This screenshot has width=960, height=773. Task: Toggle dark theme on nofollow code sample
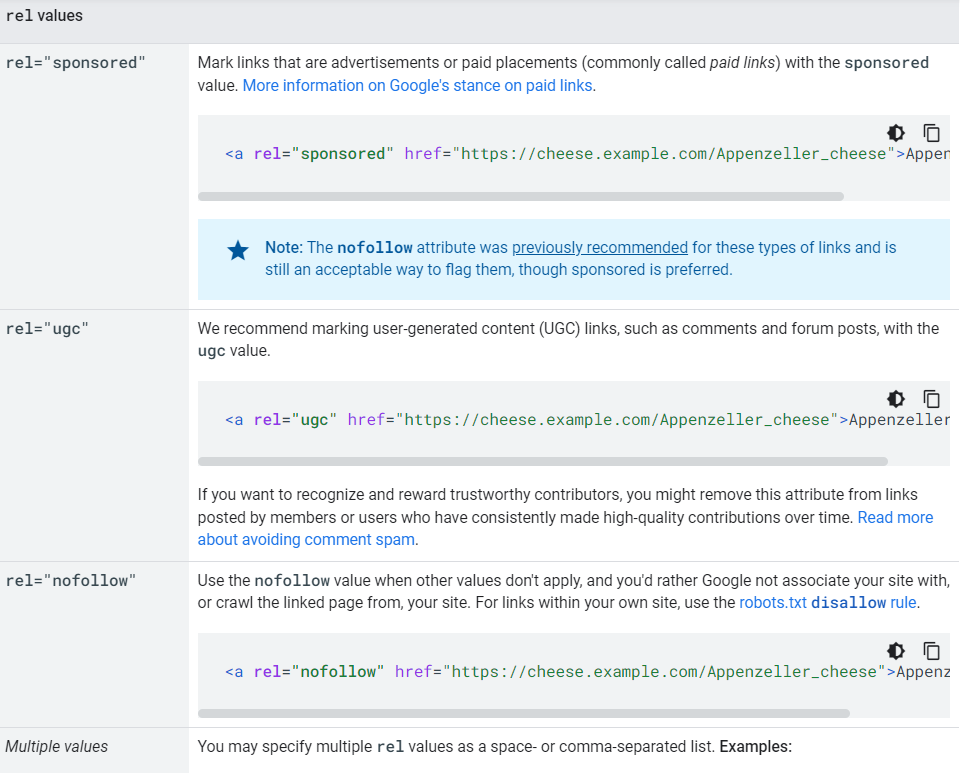[x=896, y=651]
